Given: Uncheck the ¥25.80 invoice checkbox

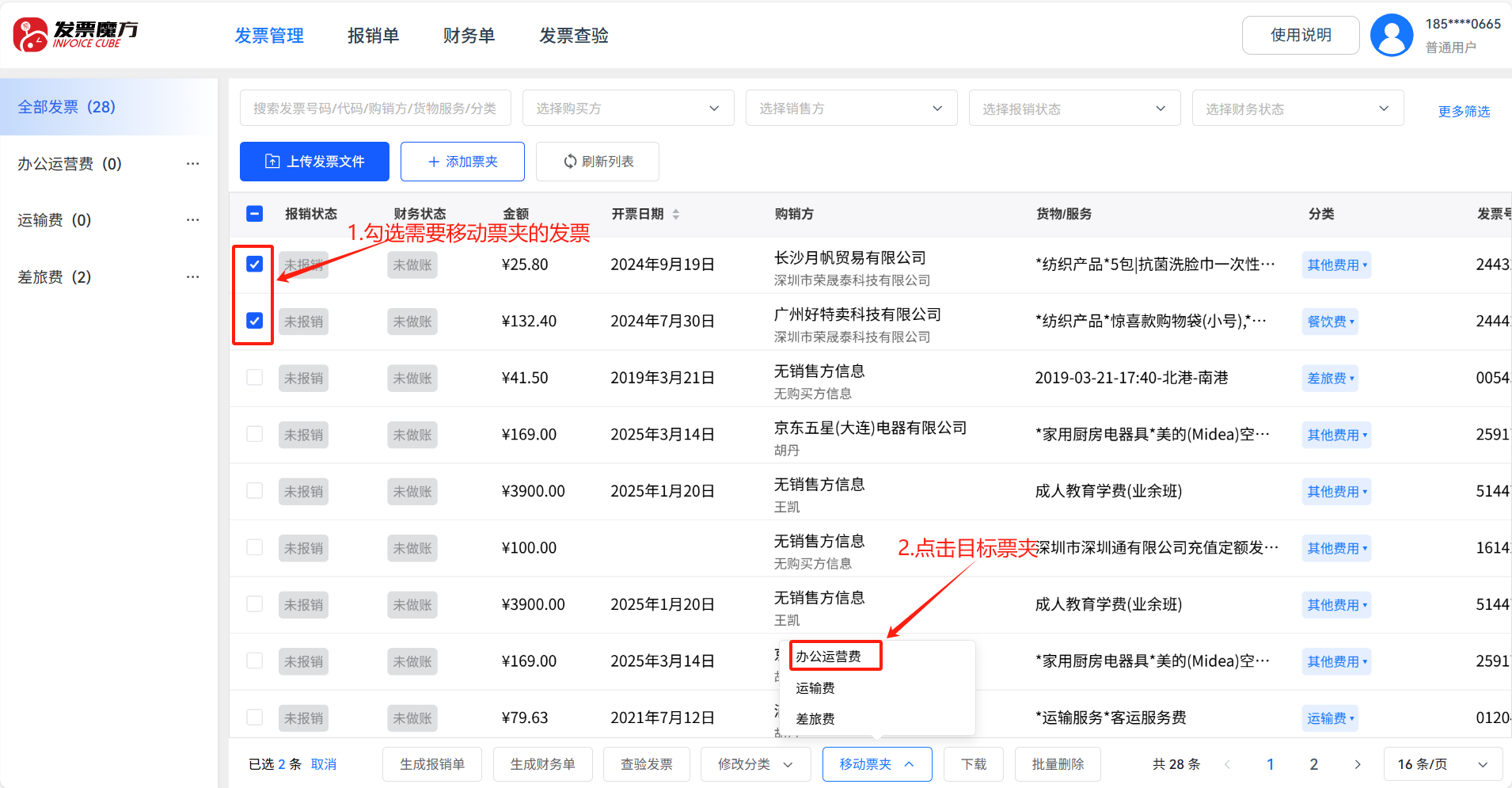Looking at the screenshot, I should click(x=254, y=265).
